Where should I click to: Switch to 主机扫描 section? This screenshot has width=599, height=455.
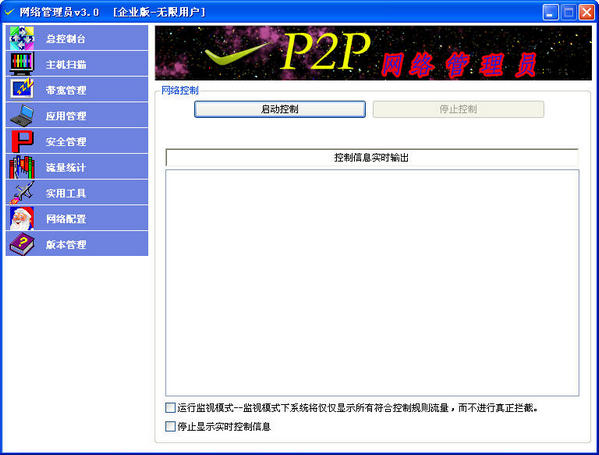point(77,64)
